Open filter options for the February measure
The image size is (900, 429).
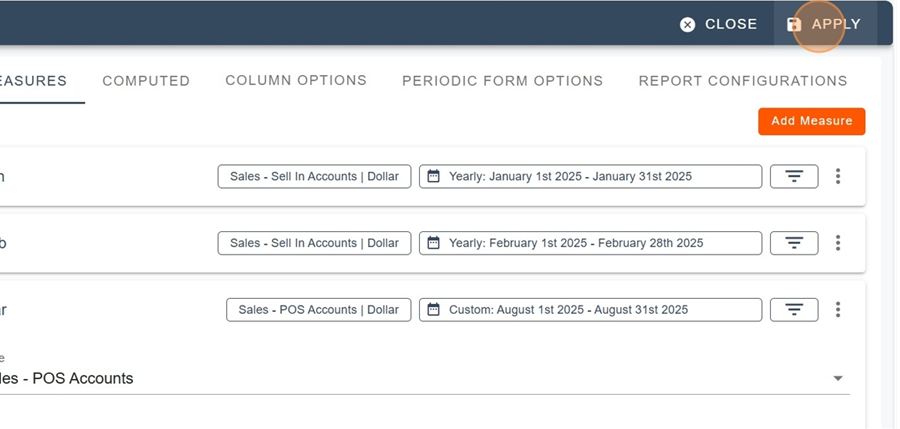click(794, 243)
